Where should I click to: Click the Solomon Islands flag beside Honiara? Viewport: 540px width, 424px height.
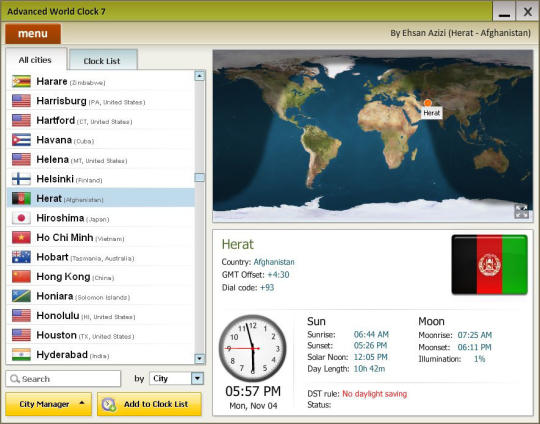point(21,296)
